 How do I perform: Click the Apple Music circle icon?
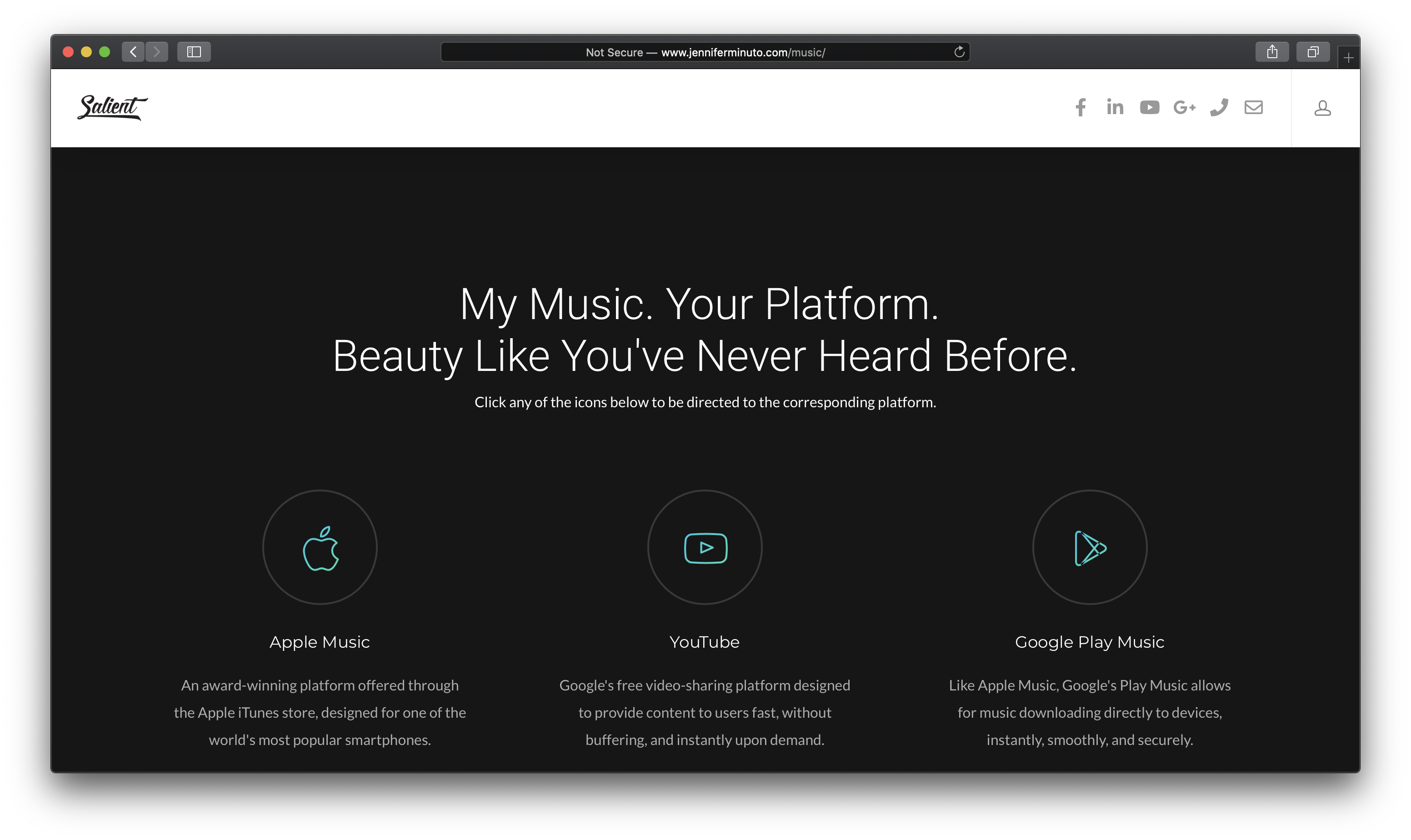(x=320, y=547)
